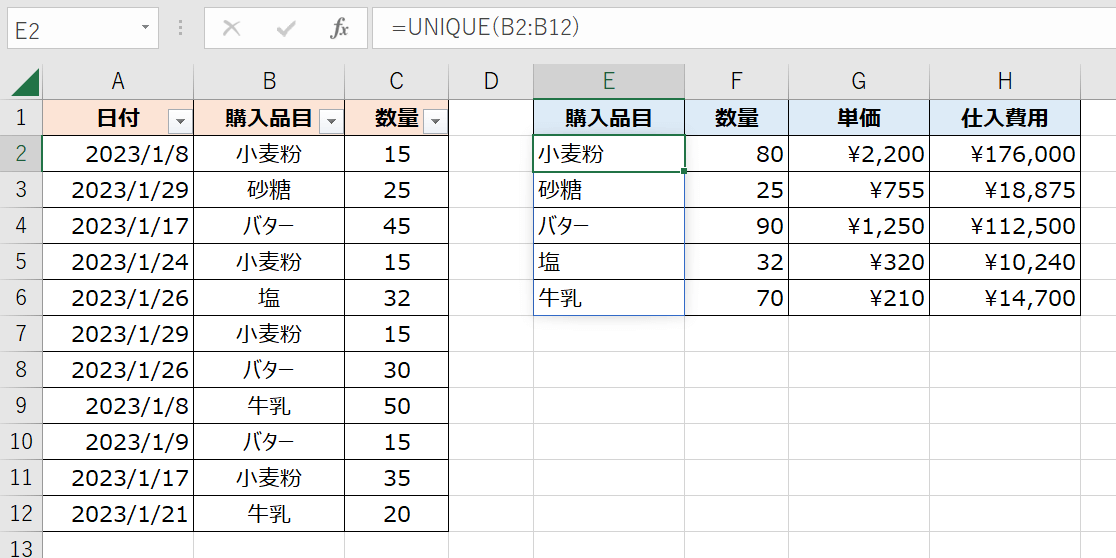Expand the Name Box dropdown arrow

[x=146, y=28]
